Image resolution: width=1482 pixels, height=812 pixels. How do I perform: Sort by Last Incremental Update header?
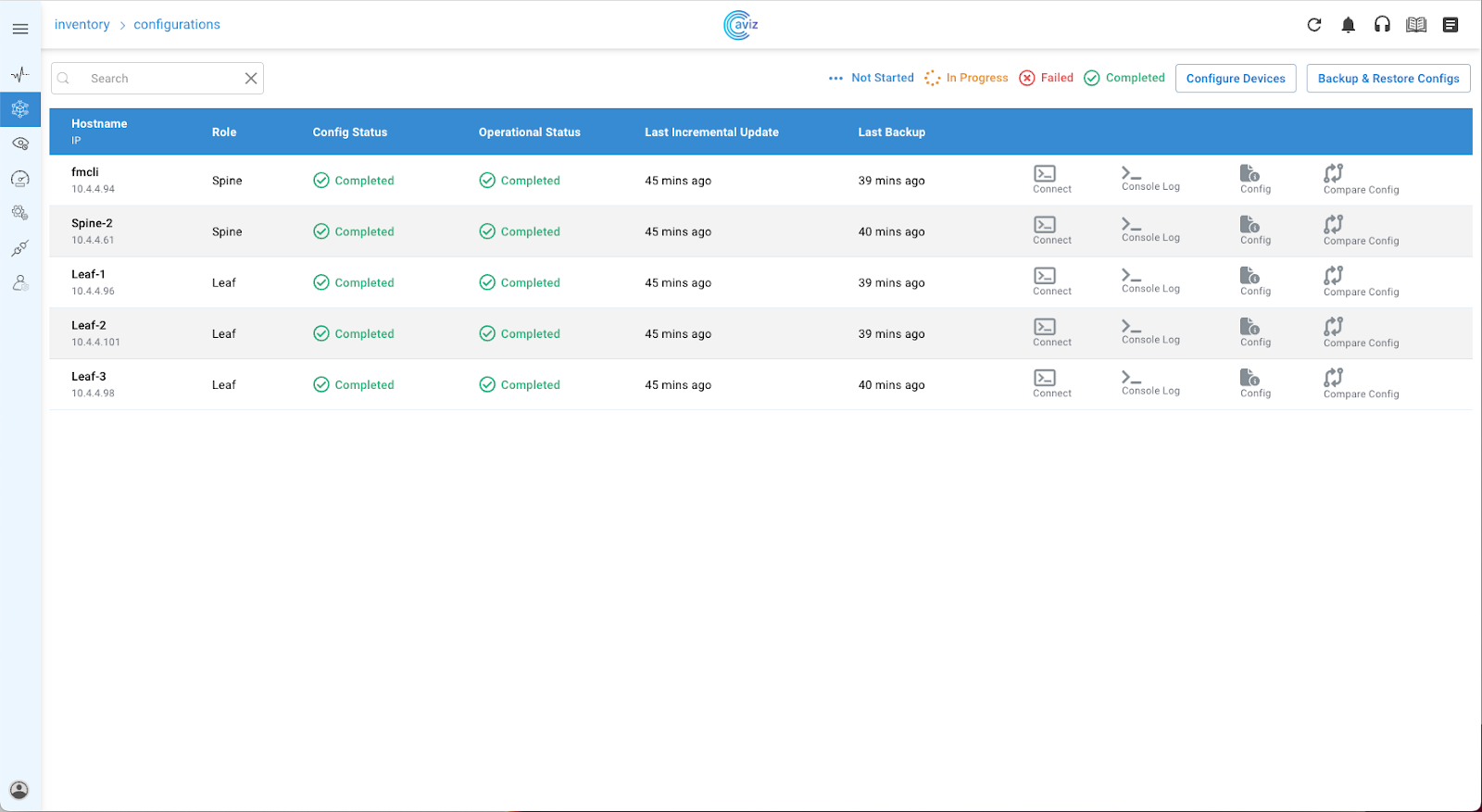coord(711,132)
